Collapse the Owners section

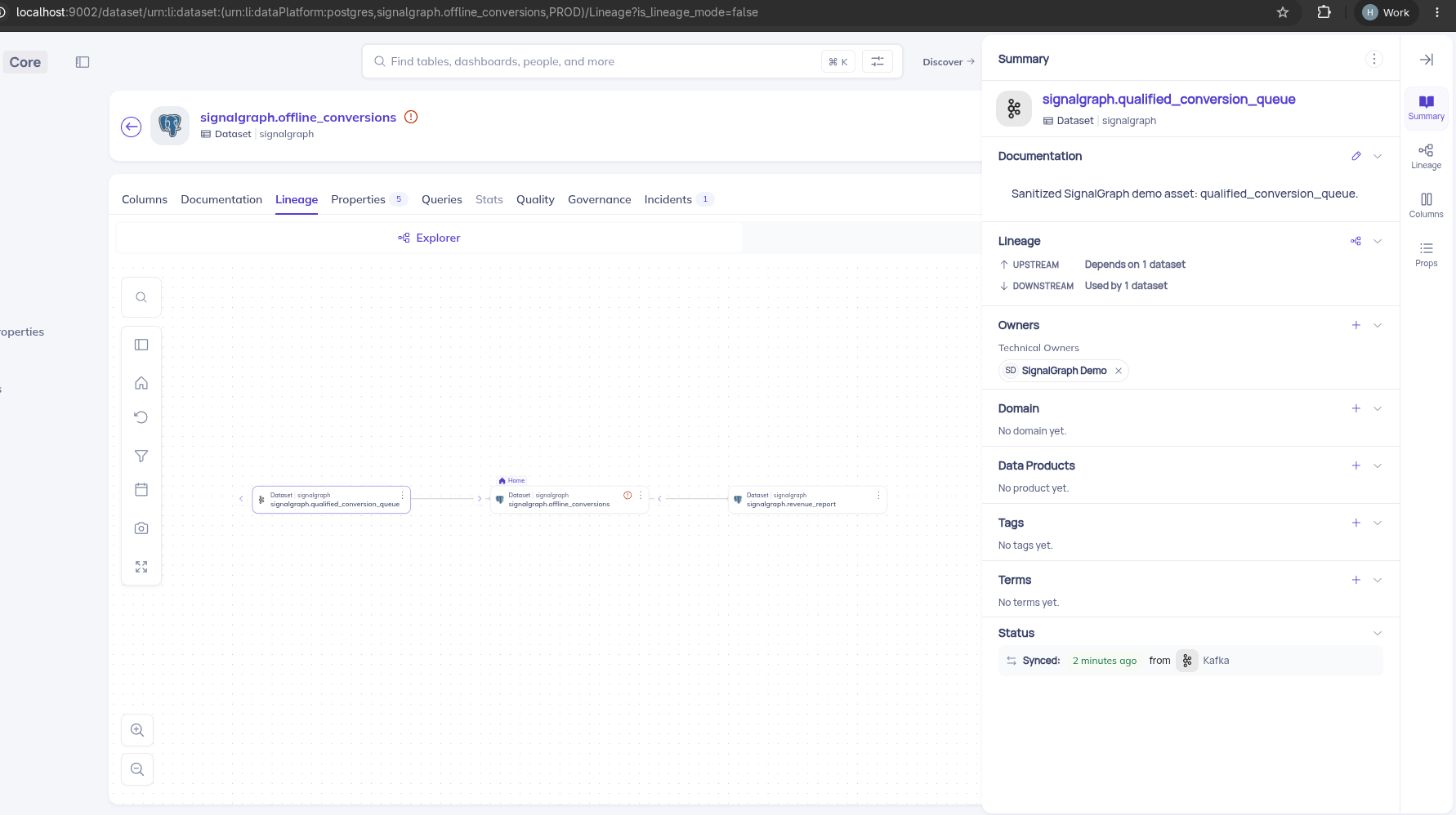tap(1378, 325)
